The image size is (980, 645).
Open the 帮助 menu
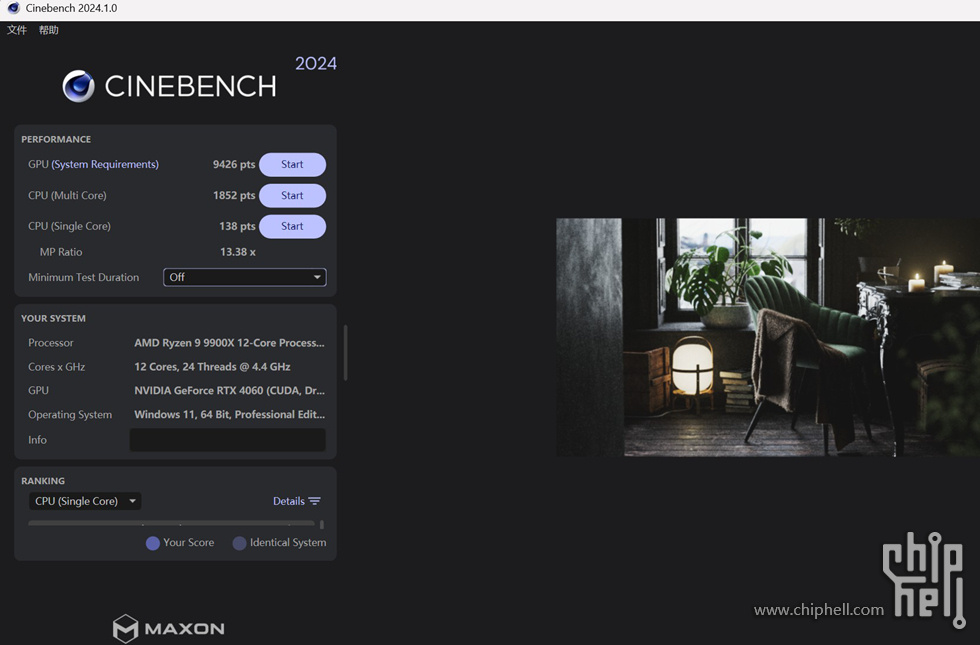(49, 30)
